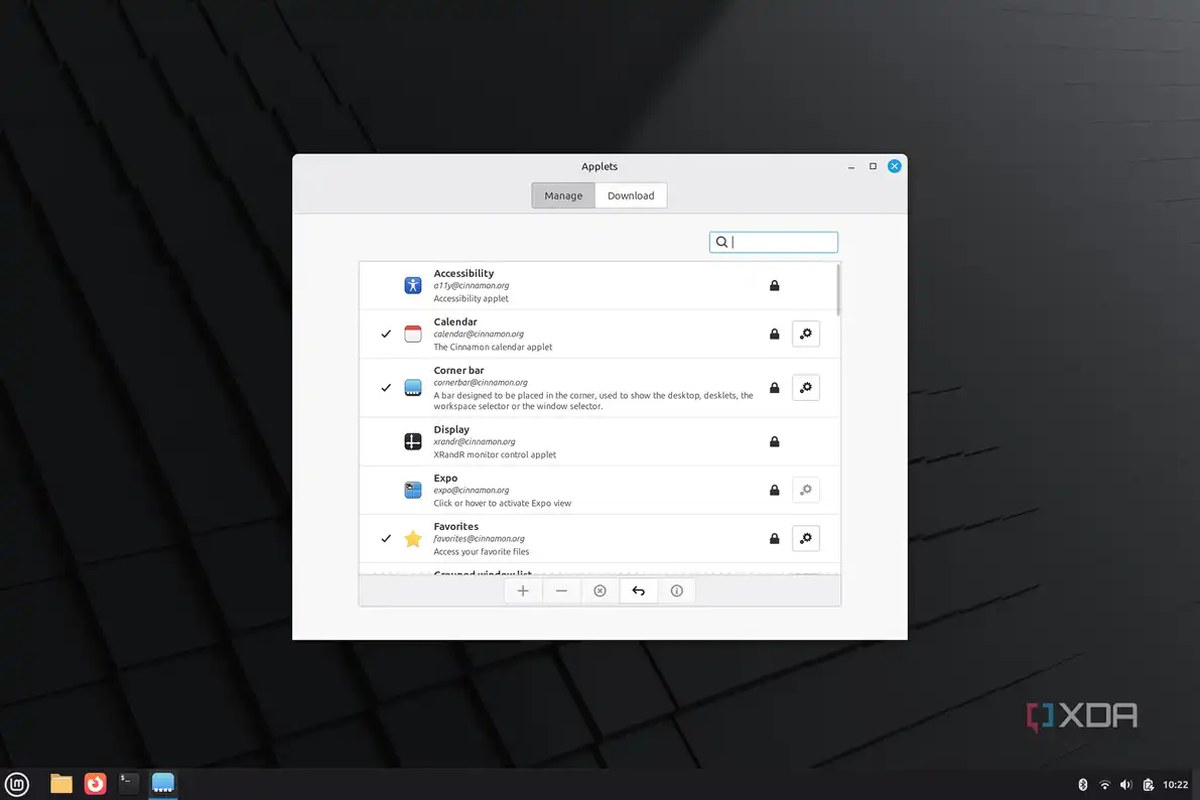Open the Files manager in panel

click(61, 784)
